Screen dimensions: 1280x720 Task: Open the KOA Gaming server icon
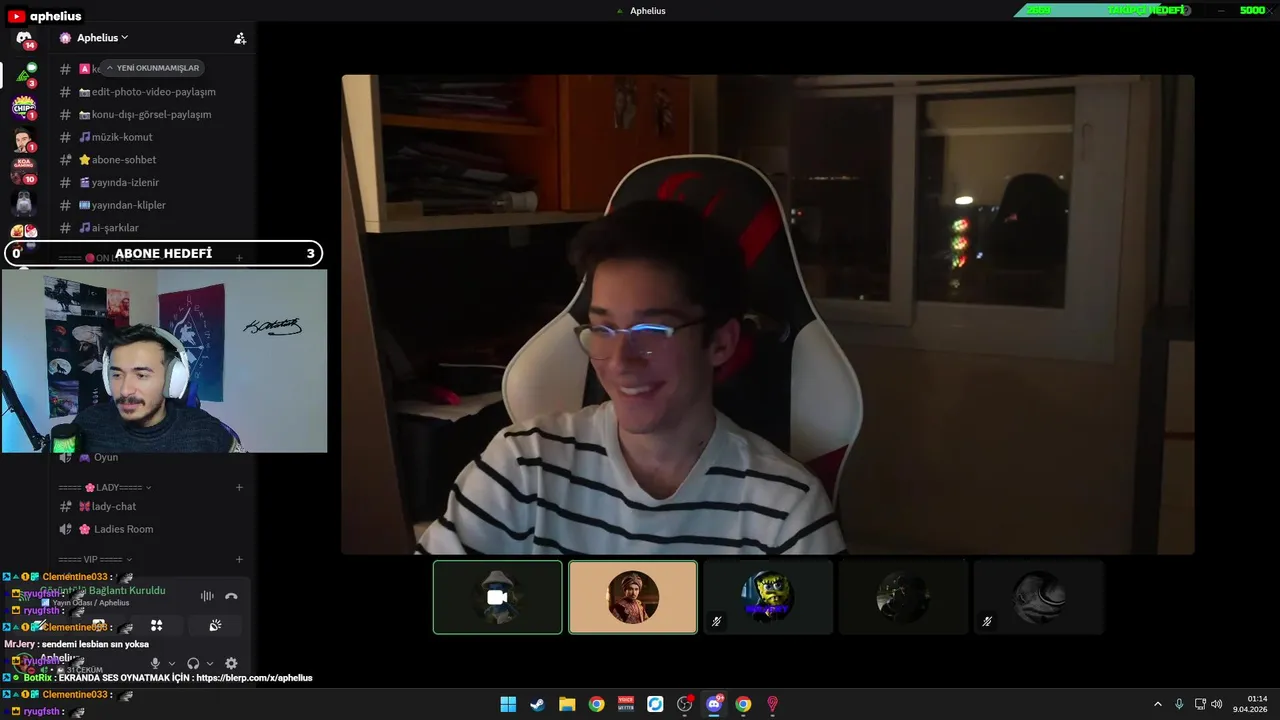(x=24, y=170)
